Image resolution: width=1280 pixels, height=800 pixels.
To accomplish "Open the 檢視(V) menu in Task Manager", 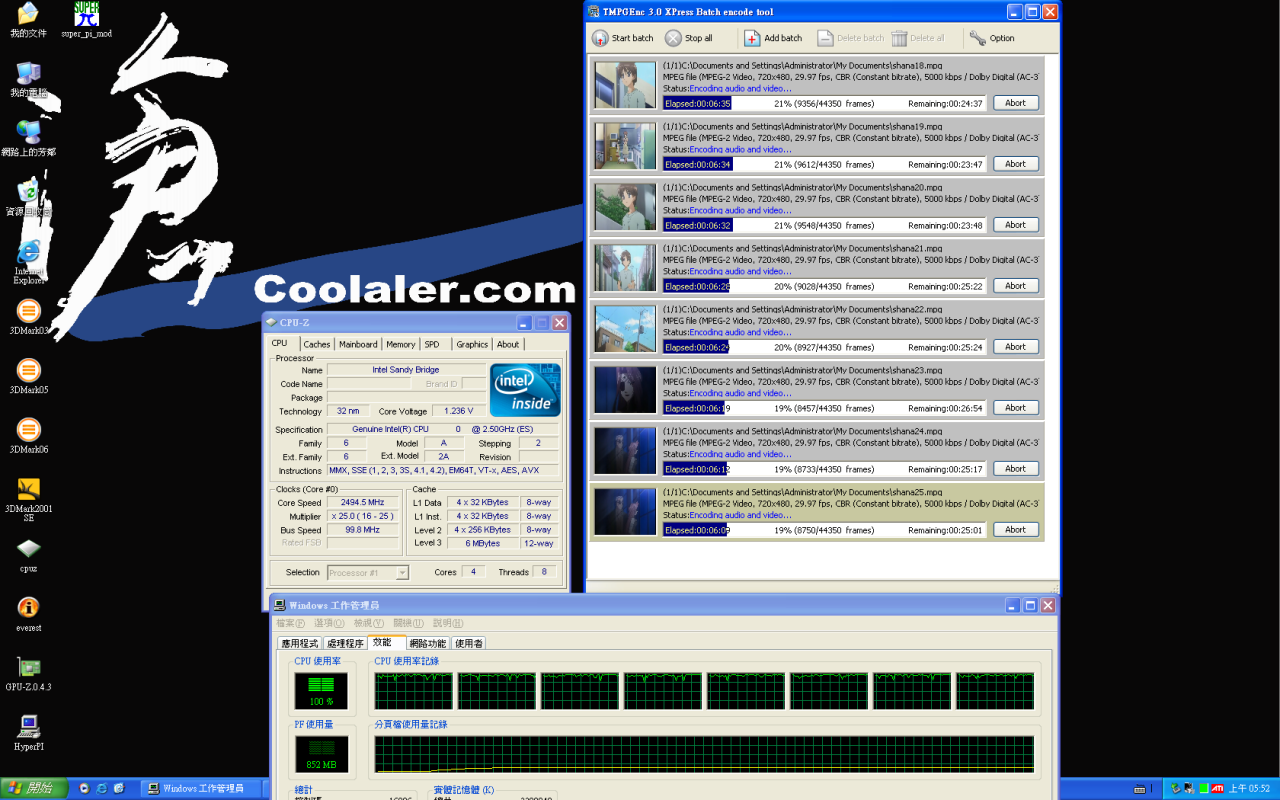I will 369,623.
